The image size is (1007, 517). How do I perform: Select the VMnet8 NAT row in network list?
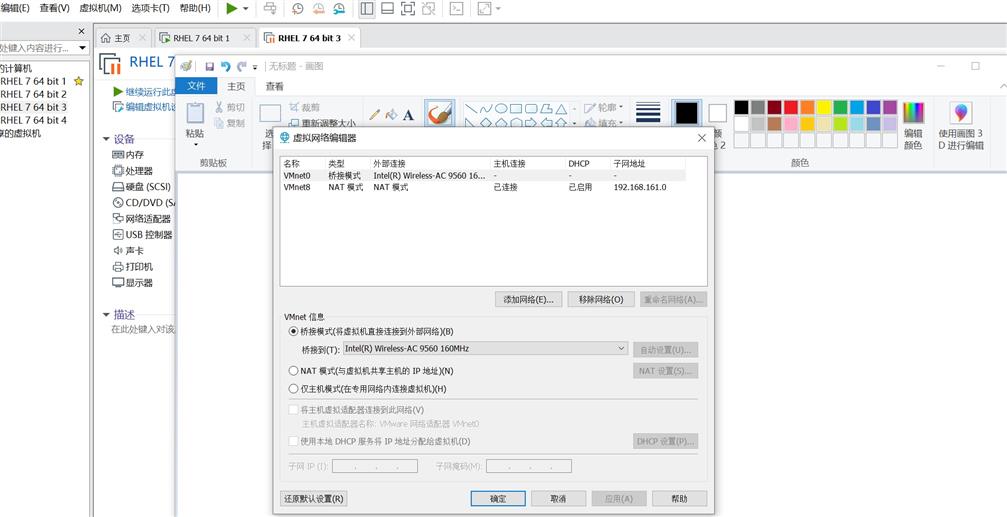[x=484, y=187]
